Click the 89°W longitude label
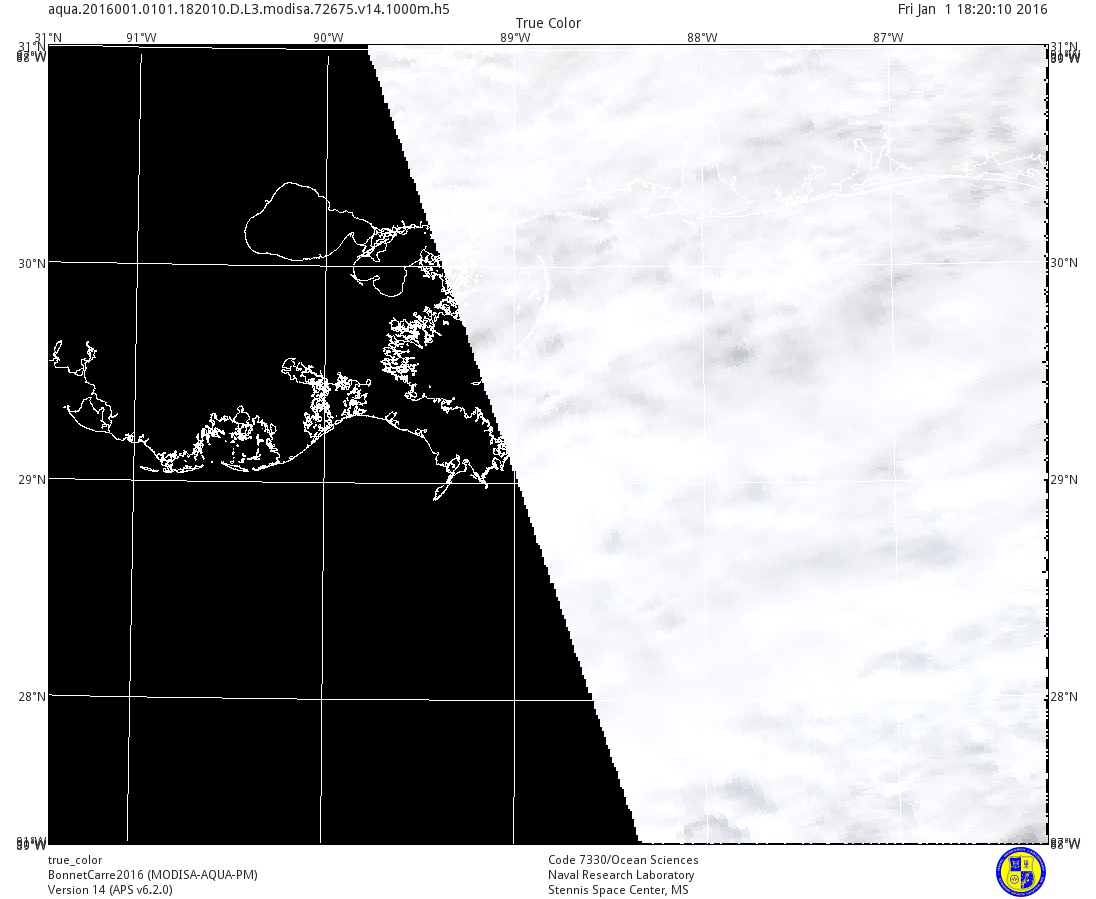Viewport: 1096px width, 899px height. 515,38
